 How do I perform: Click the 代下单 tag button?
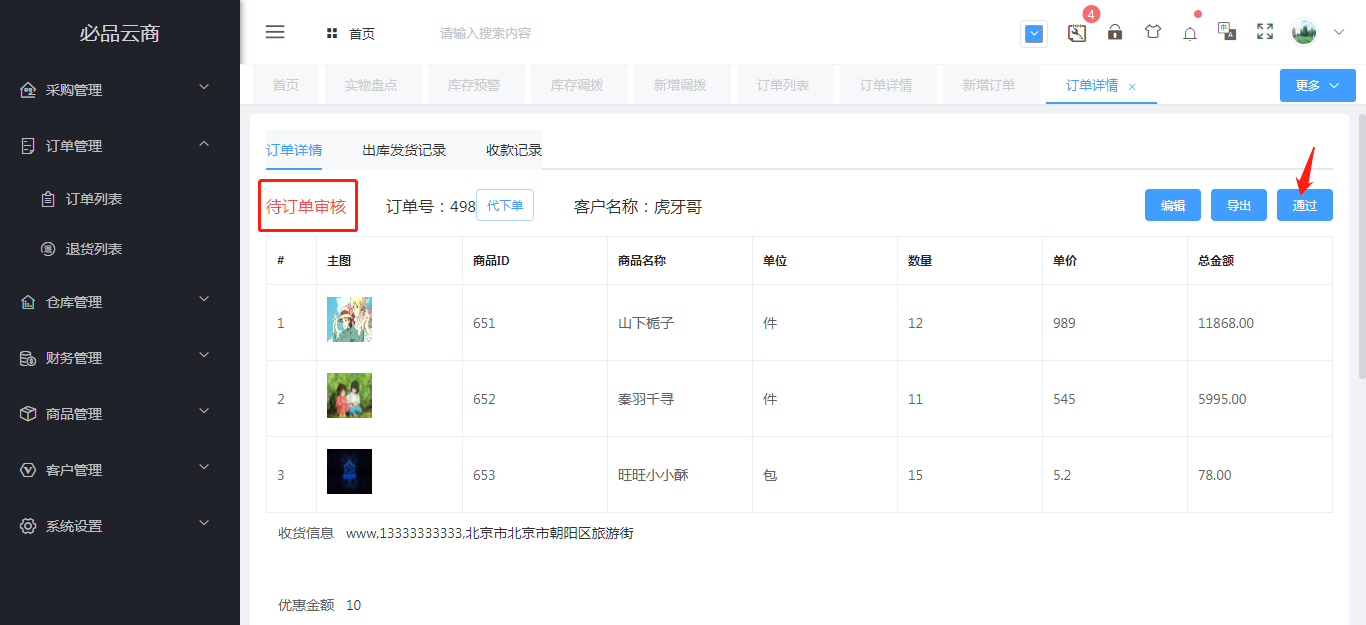[x=505, y=205]
